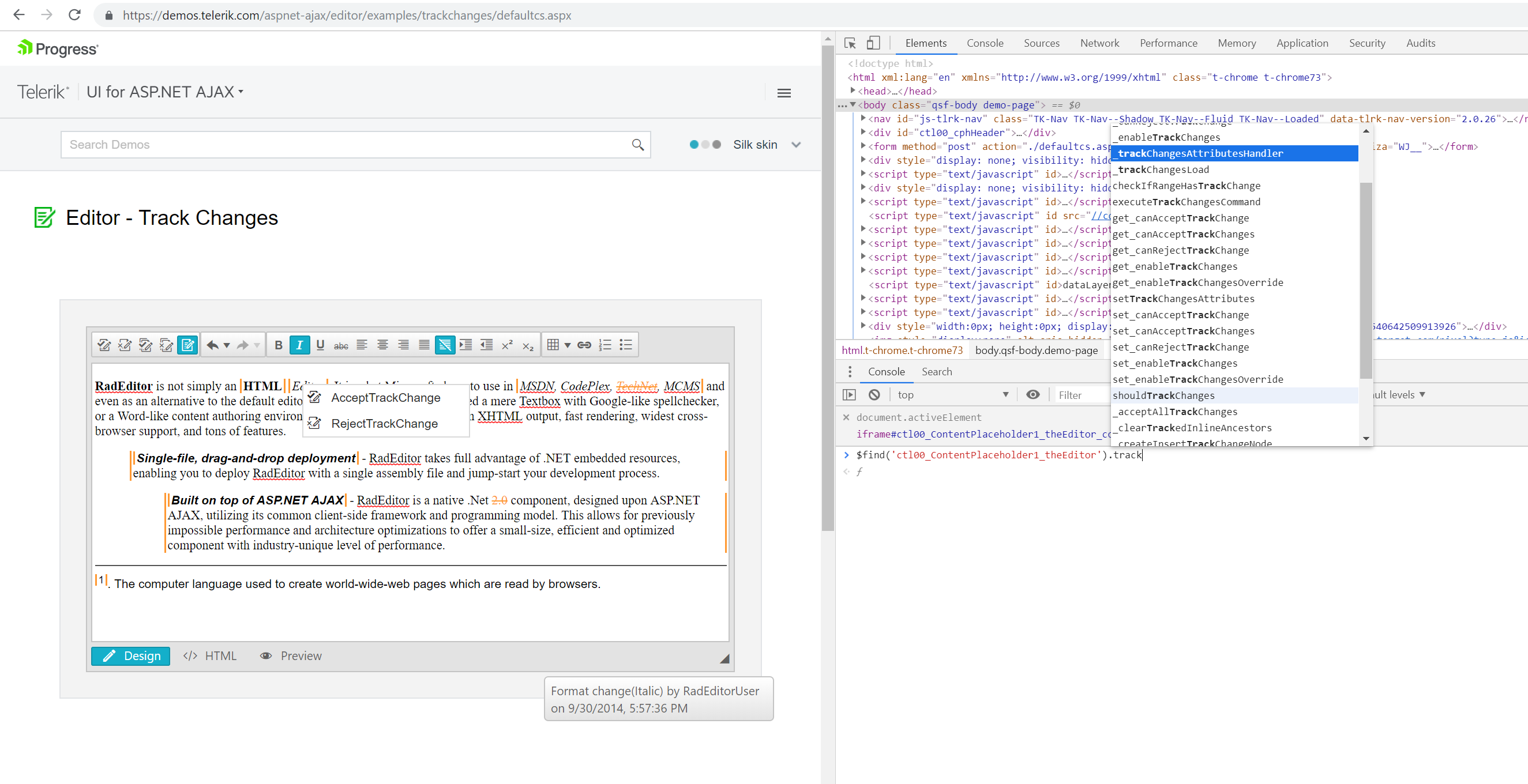This screenshot has width=1528, height=784.
Task: Click the Strikethrough abc icon
Action: pos(341,345)
